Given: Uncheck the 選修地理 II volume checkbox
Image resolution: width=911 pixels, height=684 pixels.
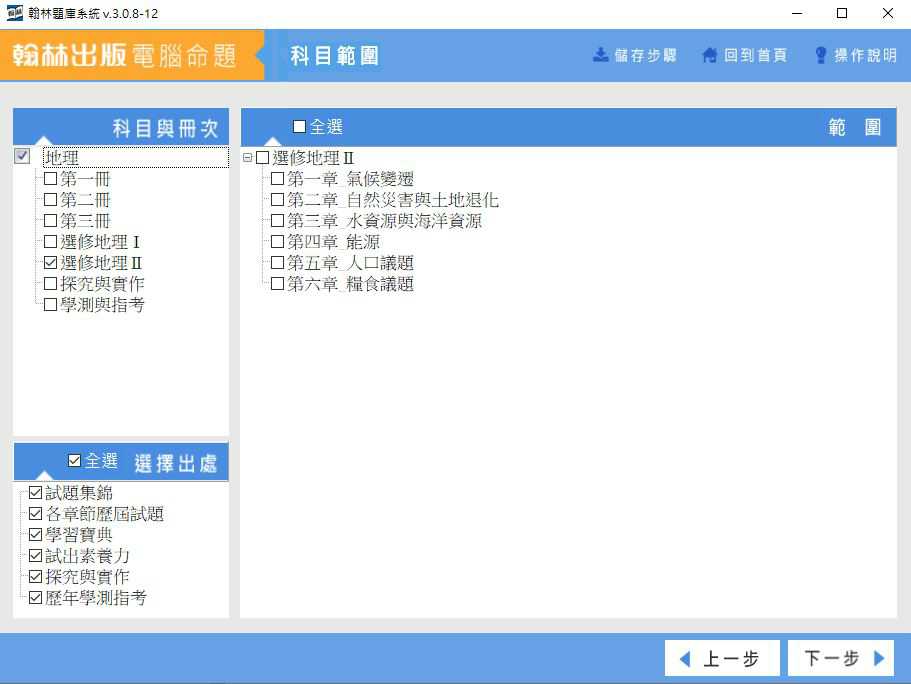Looking at the screenshot, I should point(51,262).
